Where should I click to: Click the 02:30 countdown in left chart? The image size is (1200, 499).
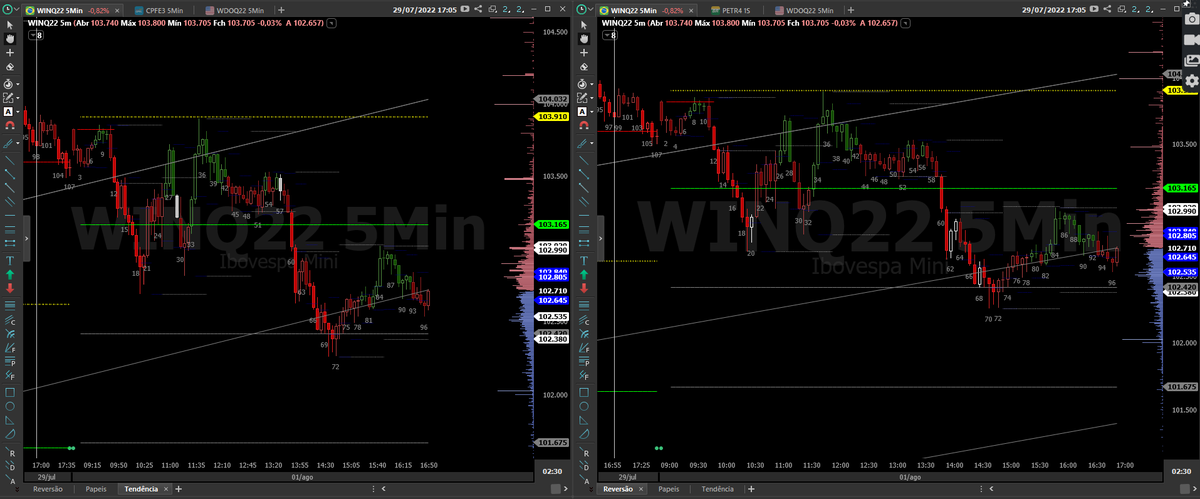551,470
